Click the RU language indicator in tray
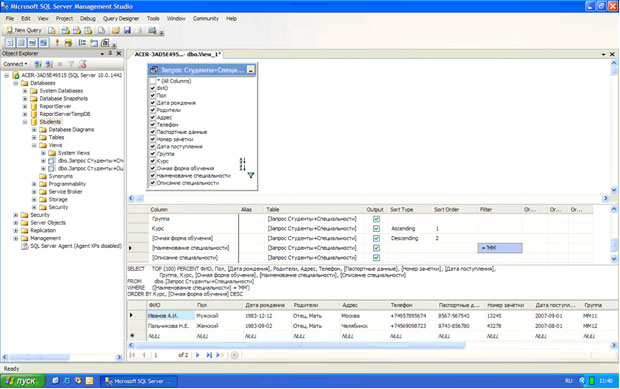Viewport: 620px width, 389px height. coord(568,381)
